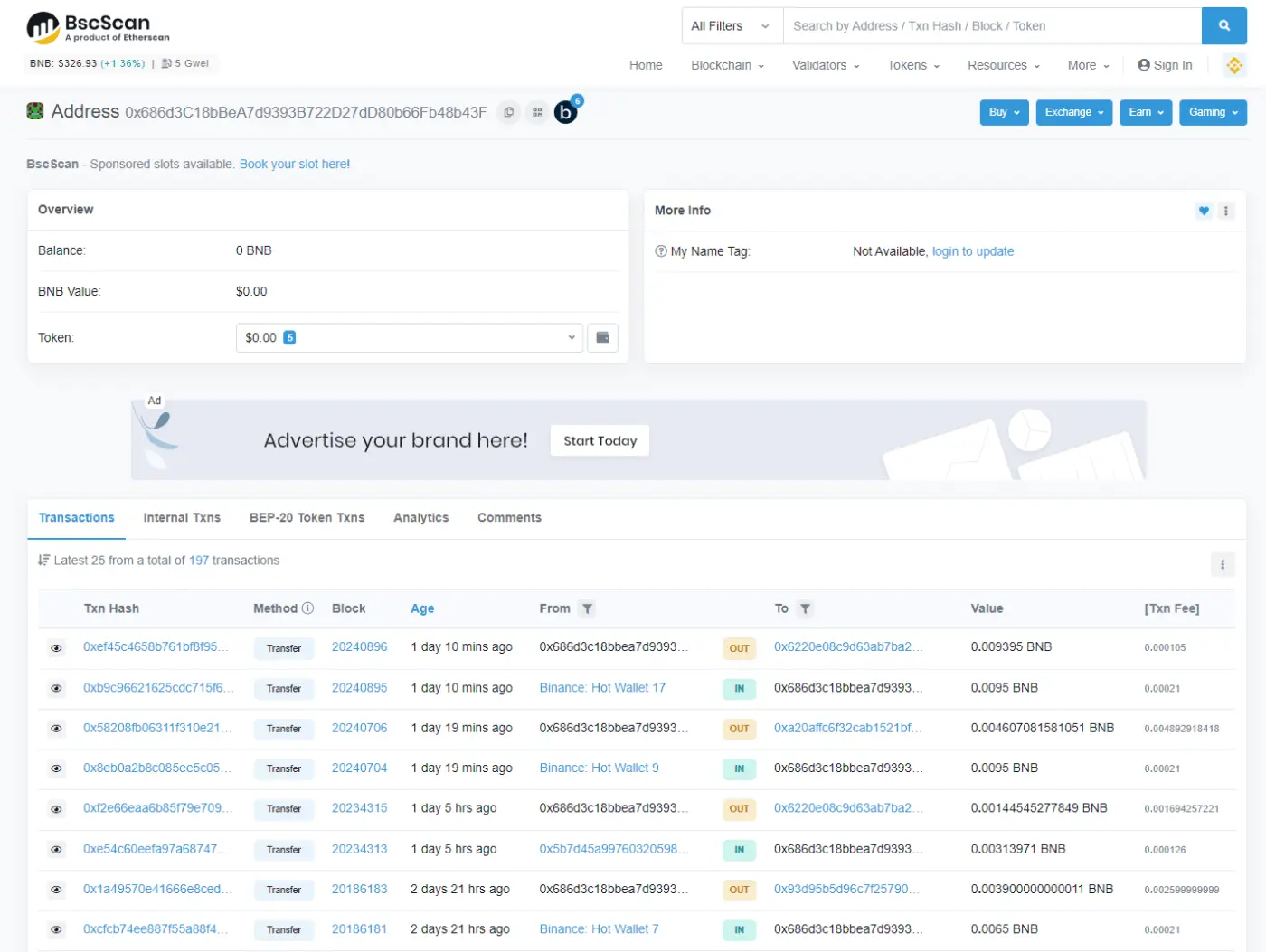The height and width of the screenshot is (952, 1266).
Task: Expand the Exchange dropdown button
Action: pos(1073,112)
